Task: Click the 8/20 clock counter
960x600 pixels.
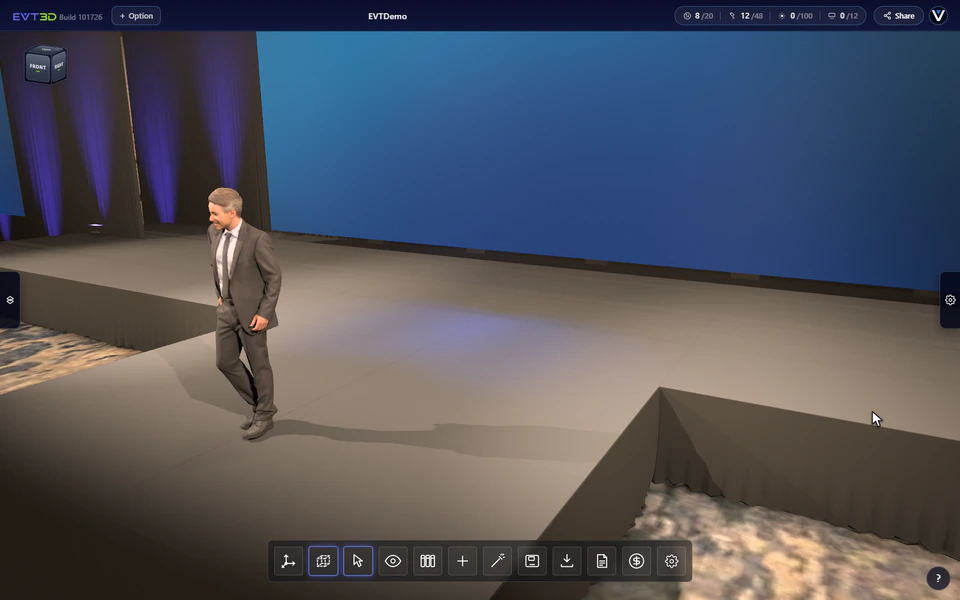Action: (x=699, y=16)
